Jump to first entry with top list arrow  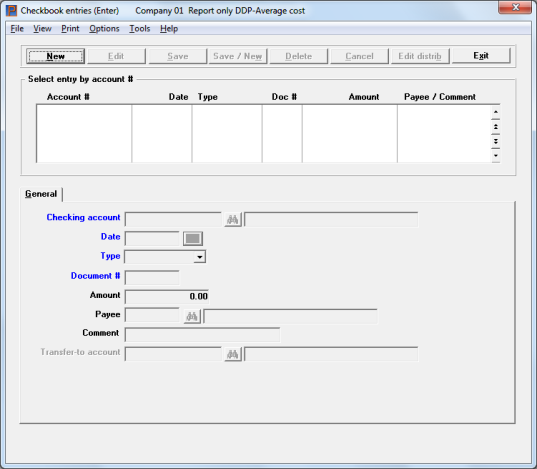(496, 112)
